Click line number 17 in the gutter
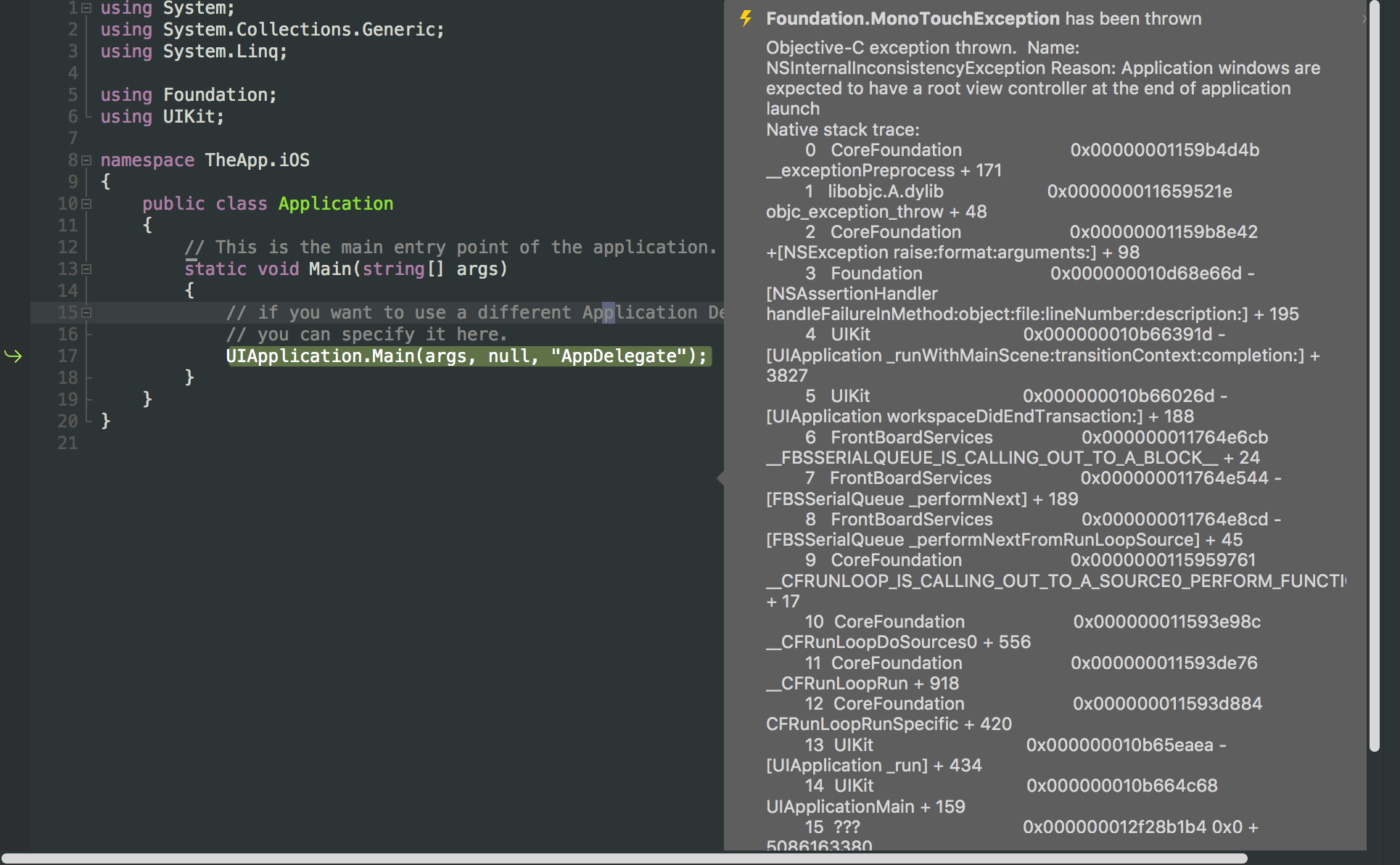 coord(67,356)
